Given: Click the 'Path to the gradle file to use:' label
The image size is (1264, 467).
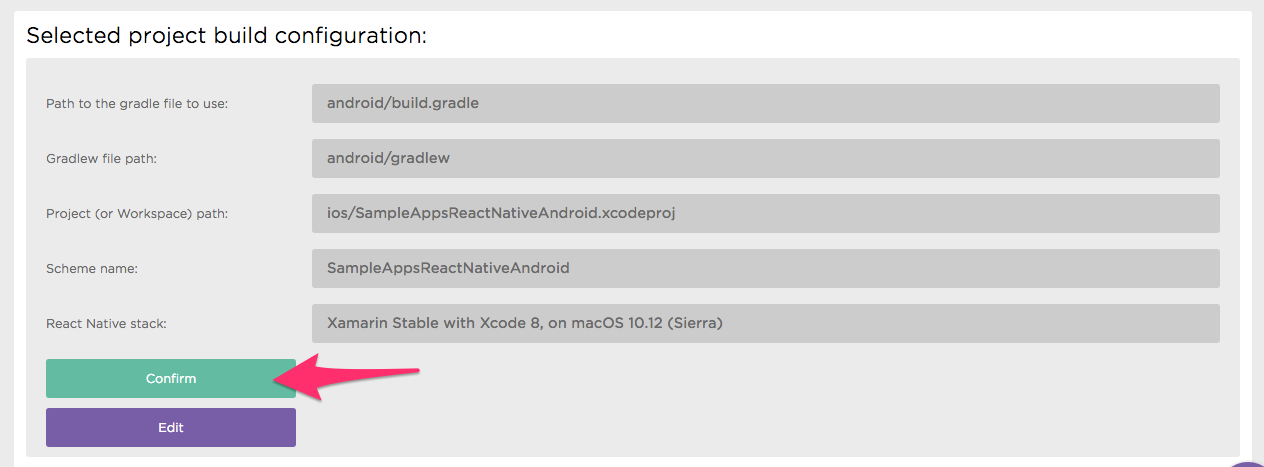Looking at the screenshot, I should (x=137, y=104).
